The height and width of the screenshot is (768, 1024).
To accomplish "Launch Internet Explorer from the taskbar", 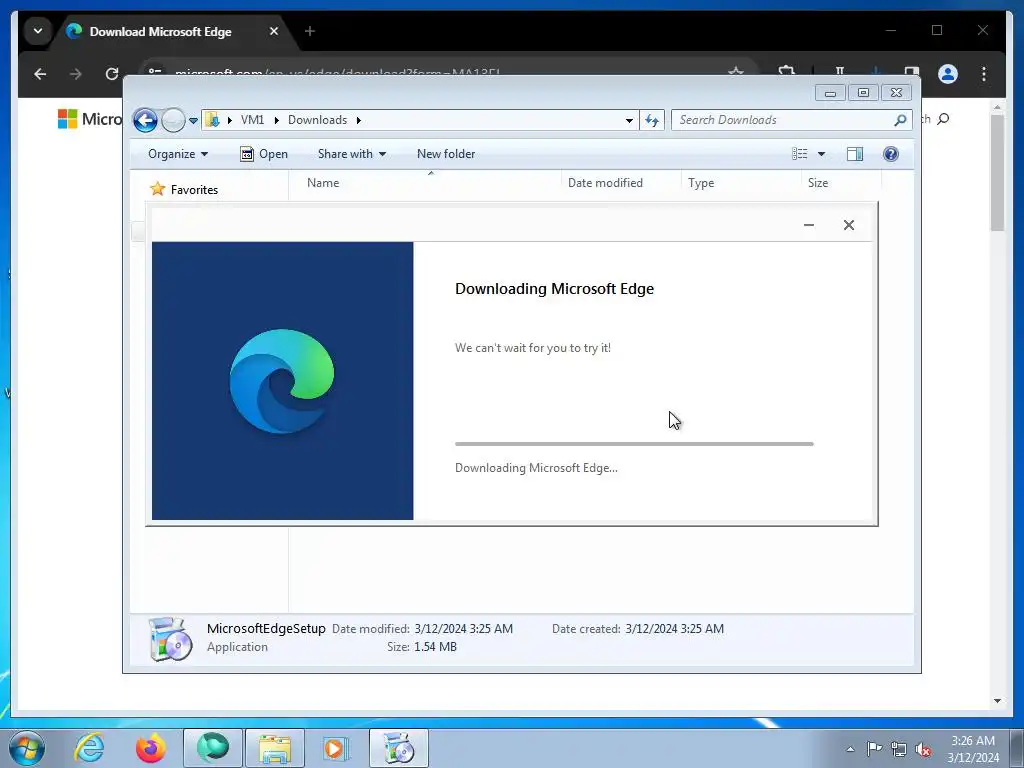I will [89, 748].
